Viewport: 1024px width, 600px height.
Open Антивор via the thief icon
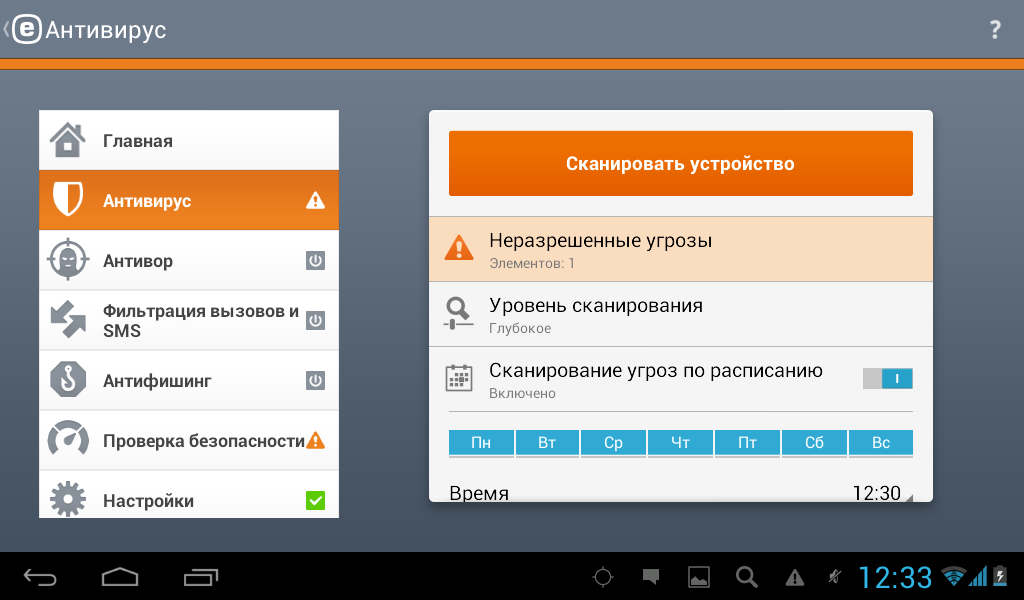[70, 260]
